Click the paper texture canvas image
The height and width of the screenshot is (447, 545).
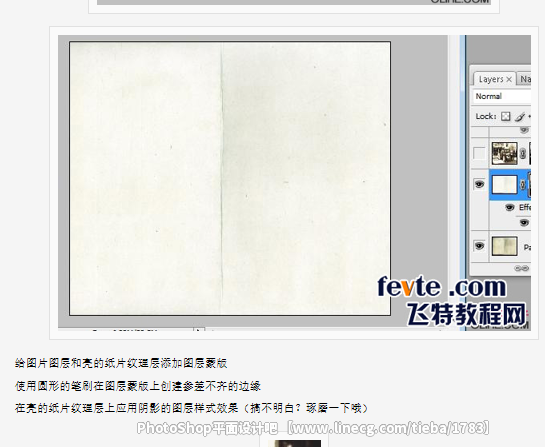pyautogui.click(x=230, y=179)
